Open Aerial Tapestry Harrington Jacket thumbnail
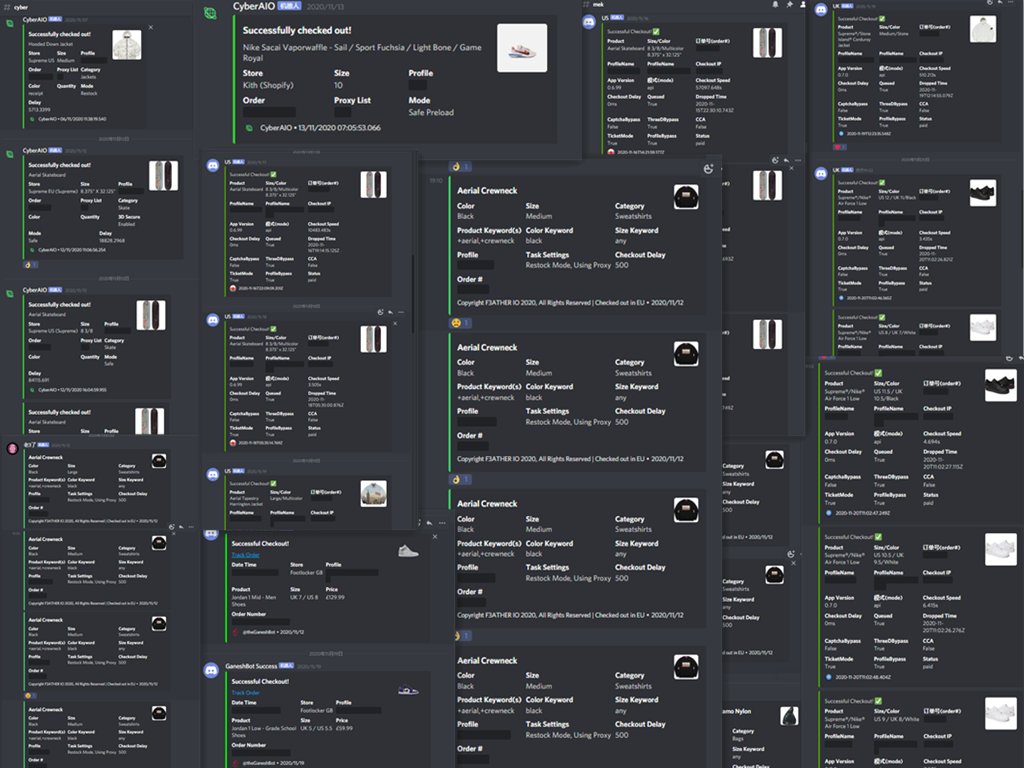 374,494
